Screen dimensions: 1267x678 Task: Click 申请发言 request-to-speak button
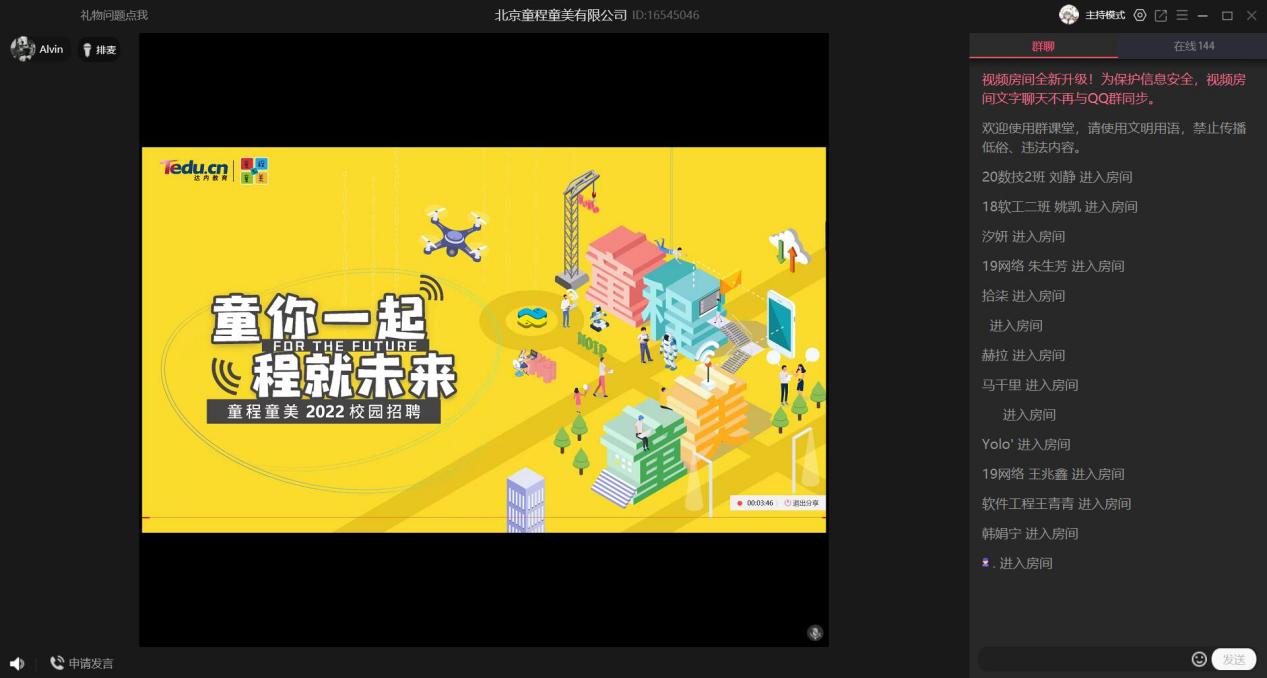point(82,663)
